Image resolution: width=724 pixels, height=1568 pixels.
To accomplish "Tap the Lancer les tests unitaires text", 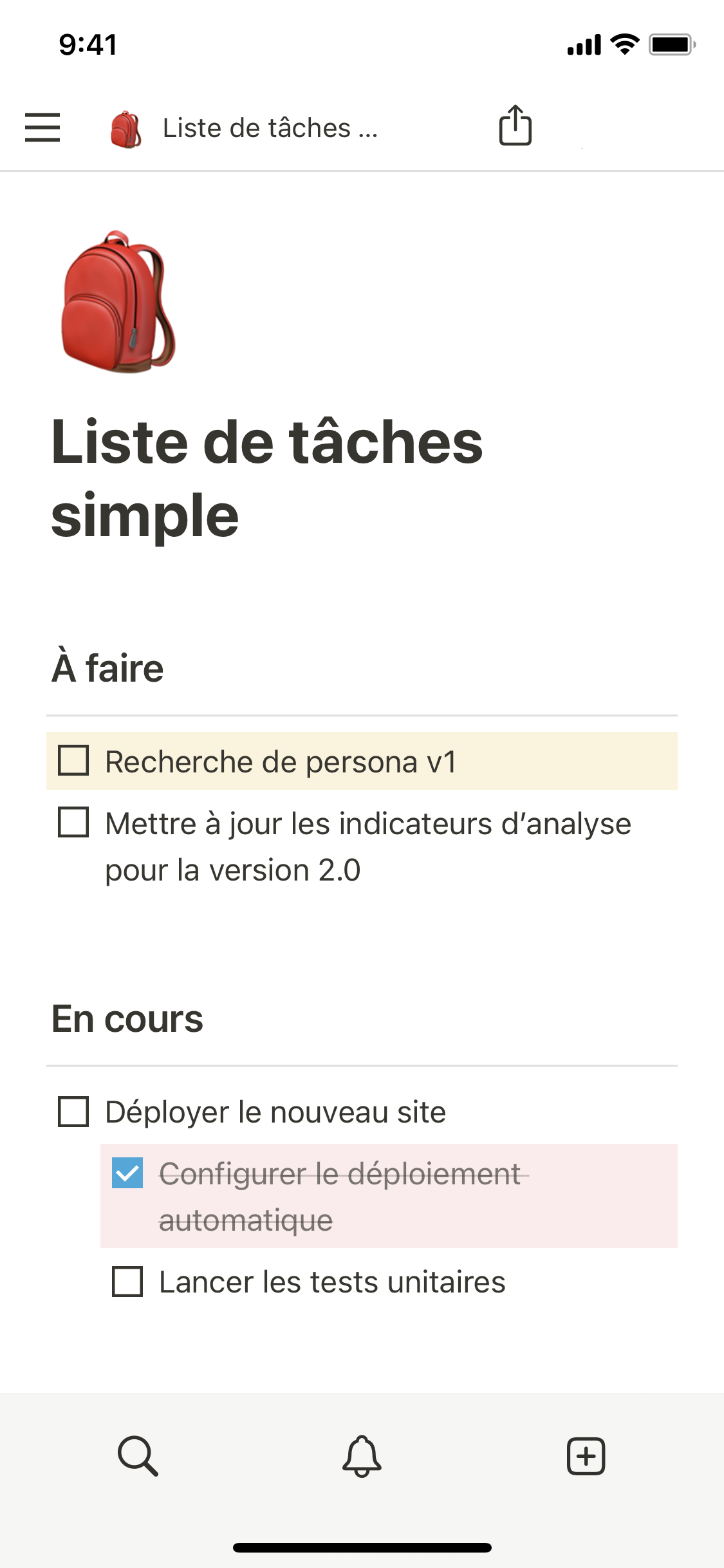I will pyautogui.click(x=332, y=1282).
